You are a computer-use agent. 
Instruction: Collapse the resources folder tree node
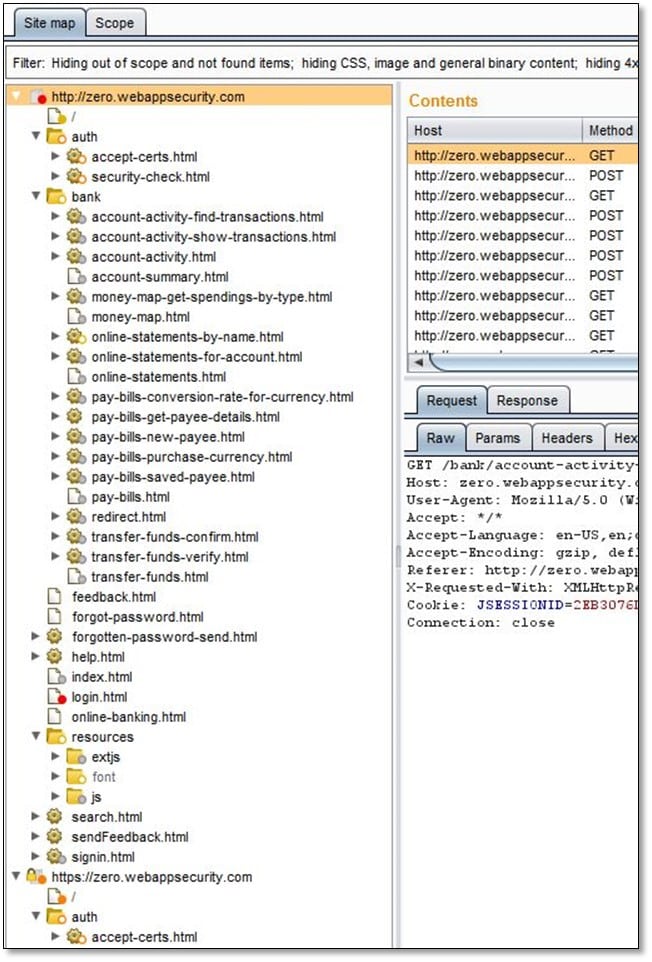(36, 737)
